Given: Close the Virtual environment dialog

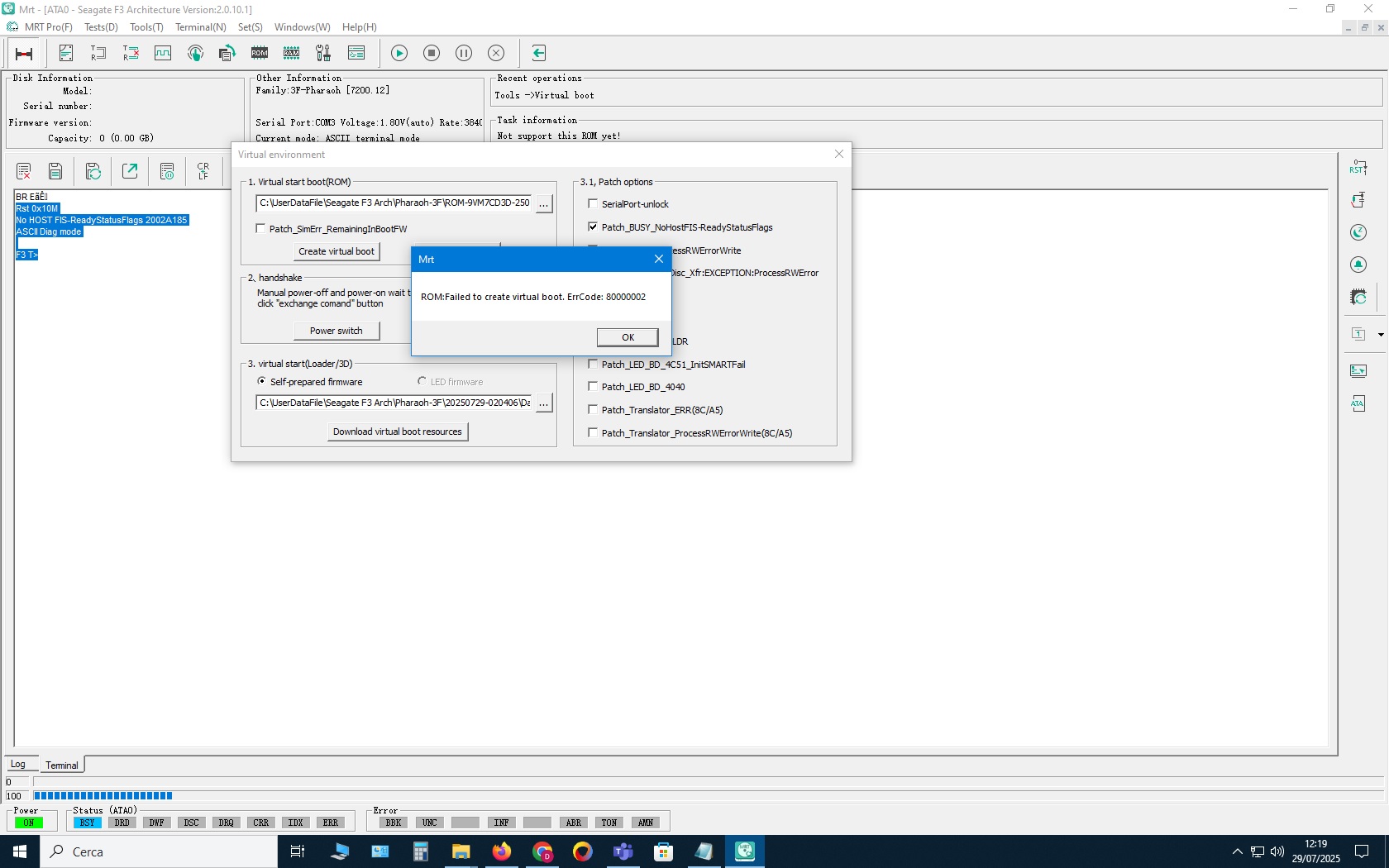Looking at the screenshot, I should pyautogui.click(x=839, y=154).
